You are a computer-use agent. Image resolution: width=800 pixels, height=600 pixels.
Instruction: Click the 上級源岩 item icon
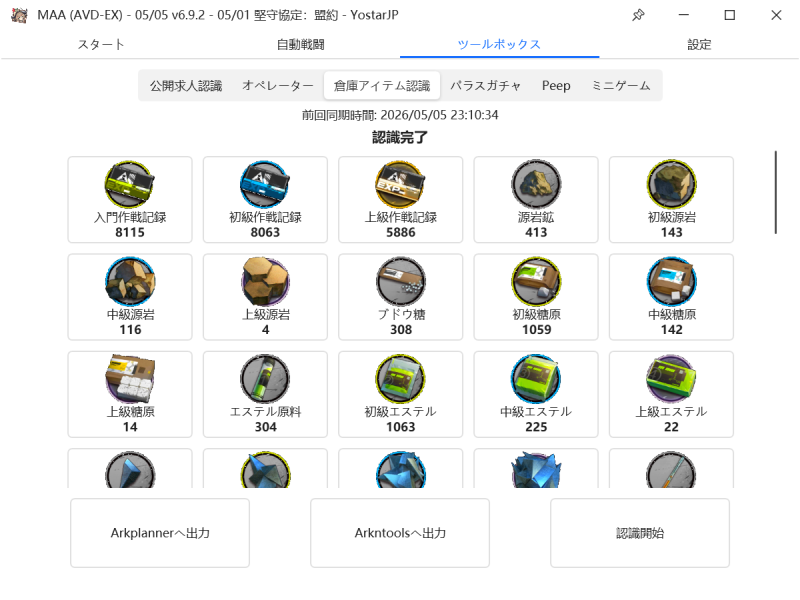265,282
